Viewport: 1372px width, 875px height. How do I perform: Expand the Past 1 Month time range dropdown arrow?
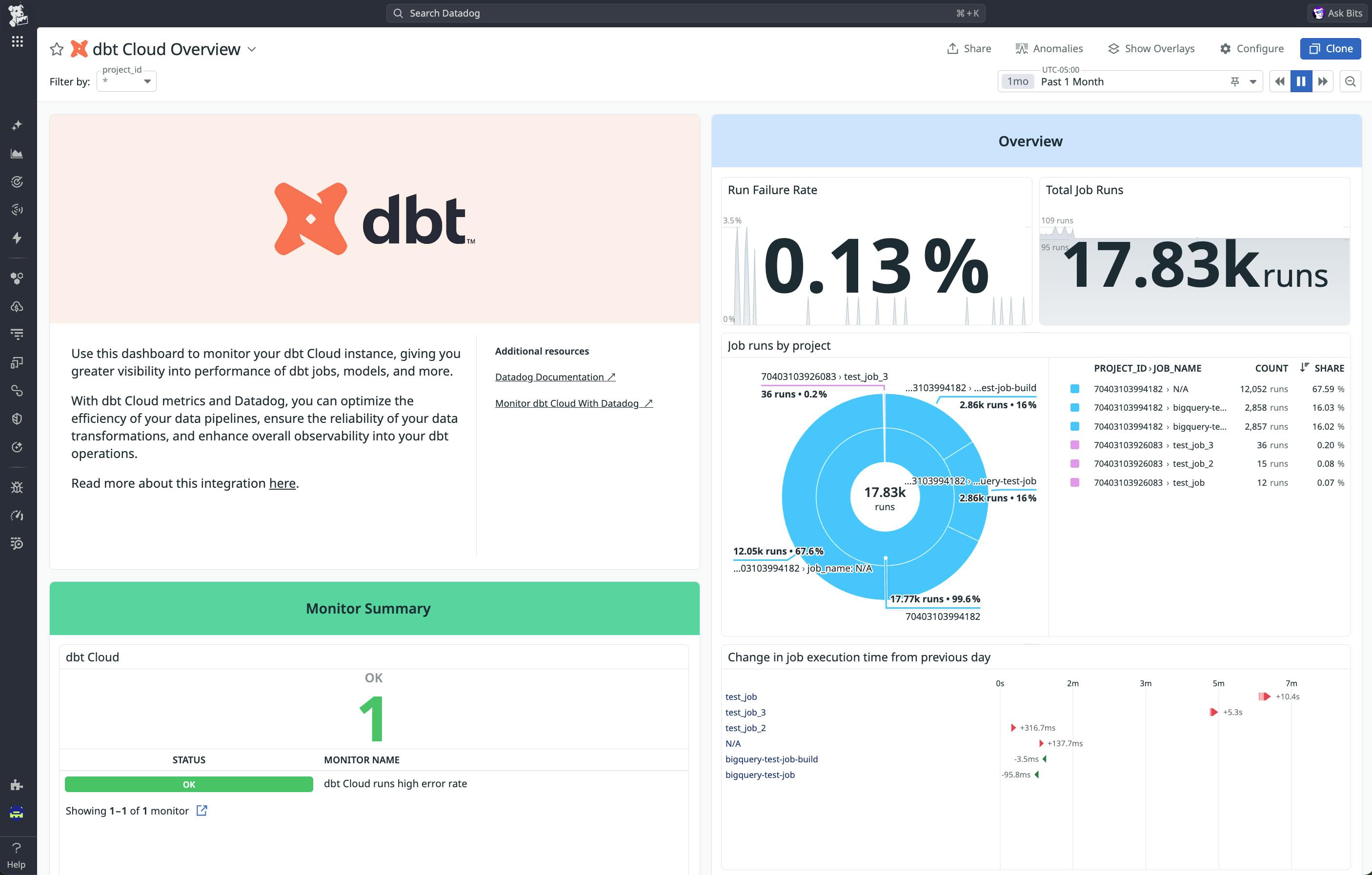[1252, 81]
